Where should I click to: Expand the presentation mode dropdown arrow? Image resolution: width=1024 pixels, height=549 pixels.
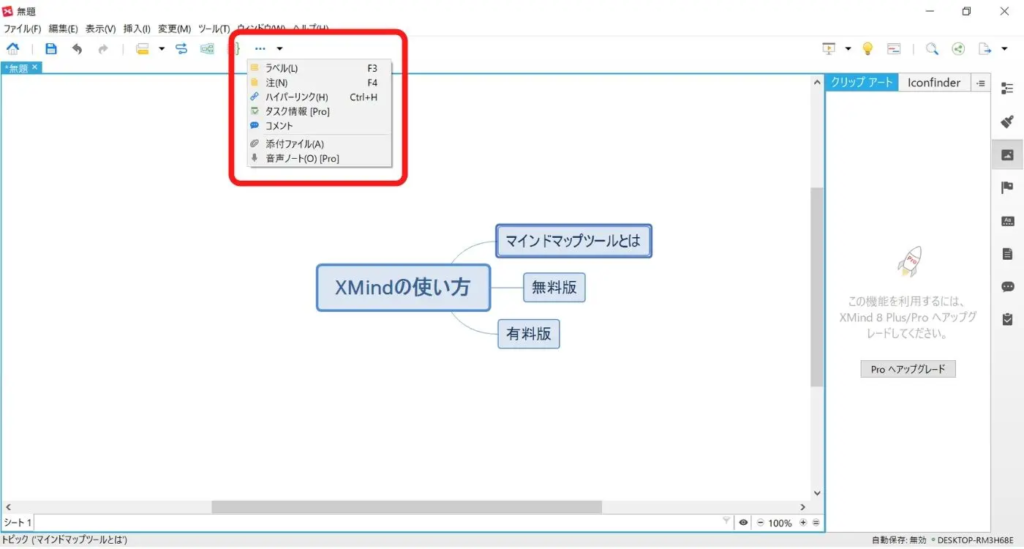tap(848, 49)
